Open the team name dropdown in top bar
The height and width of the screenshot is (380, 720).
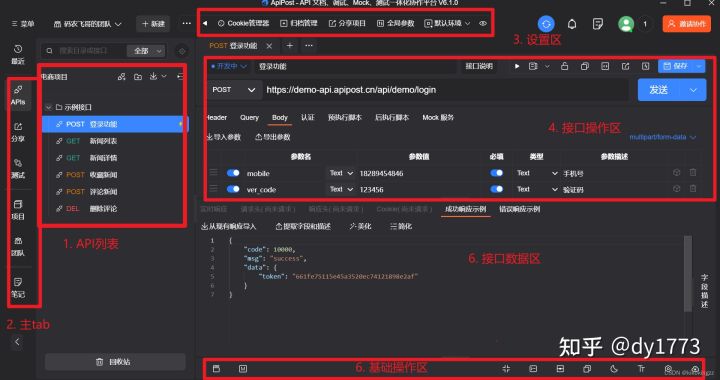tap(88, 24)
